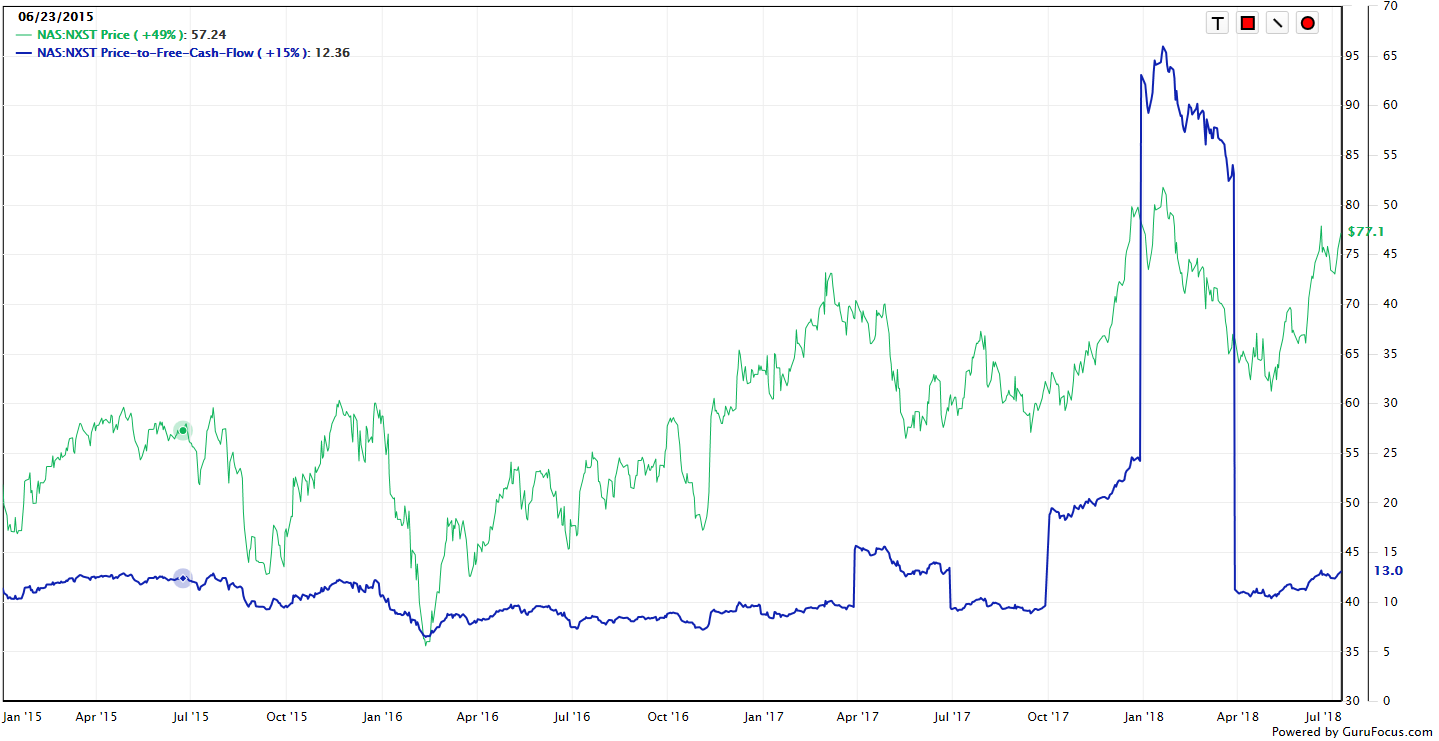
Task: Select the text annotation tool (T)
Action: tap(1217, 23)
